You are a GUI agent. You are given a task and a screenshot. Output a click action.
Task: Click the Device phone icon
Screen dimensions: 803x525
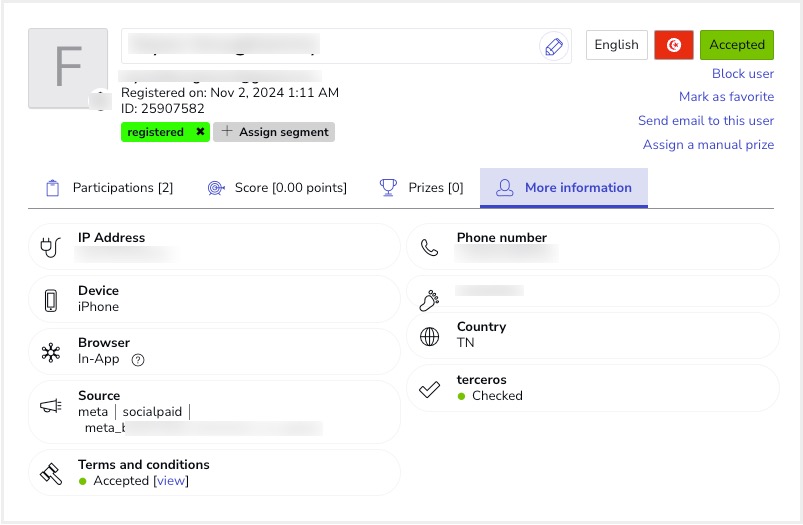point(50,300)
